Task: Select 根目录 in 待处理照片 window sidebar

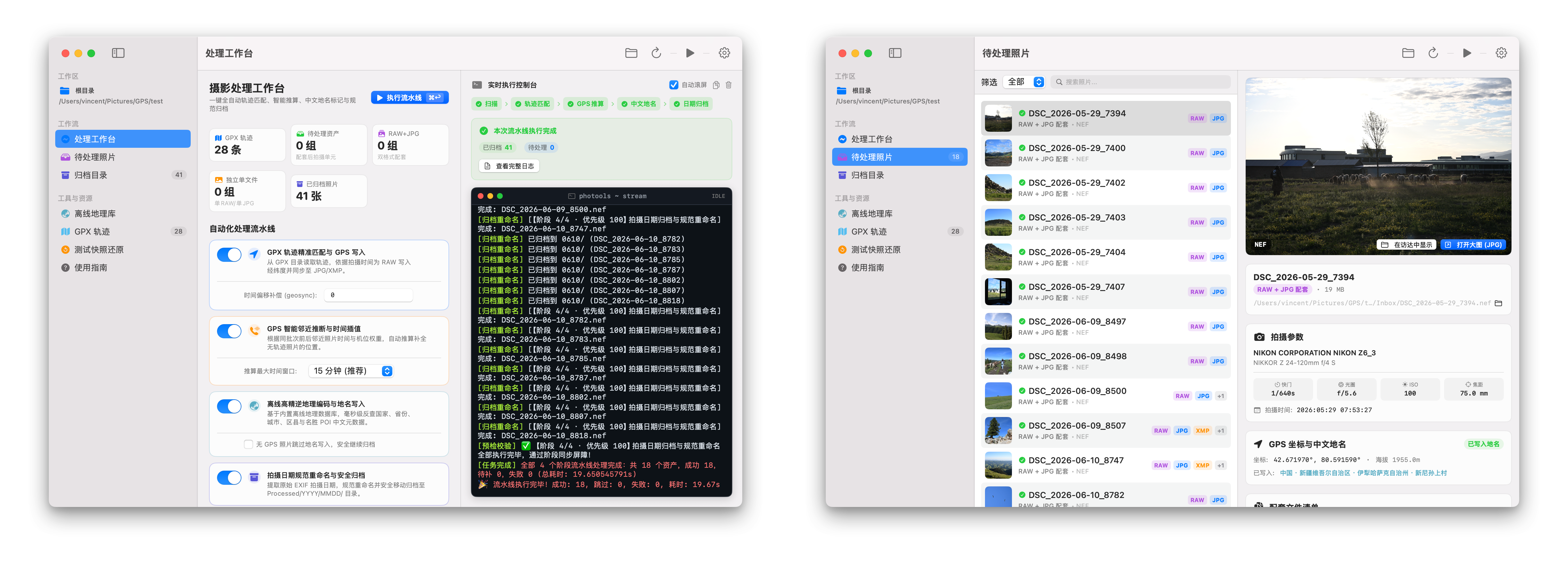Action: click(861, 91)
